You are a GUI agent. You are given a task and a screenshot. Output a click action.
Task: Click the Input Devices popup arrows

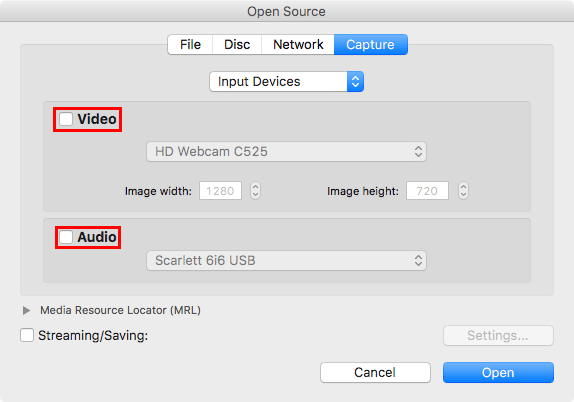coord(355,81)
